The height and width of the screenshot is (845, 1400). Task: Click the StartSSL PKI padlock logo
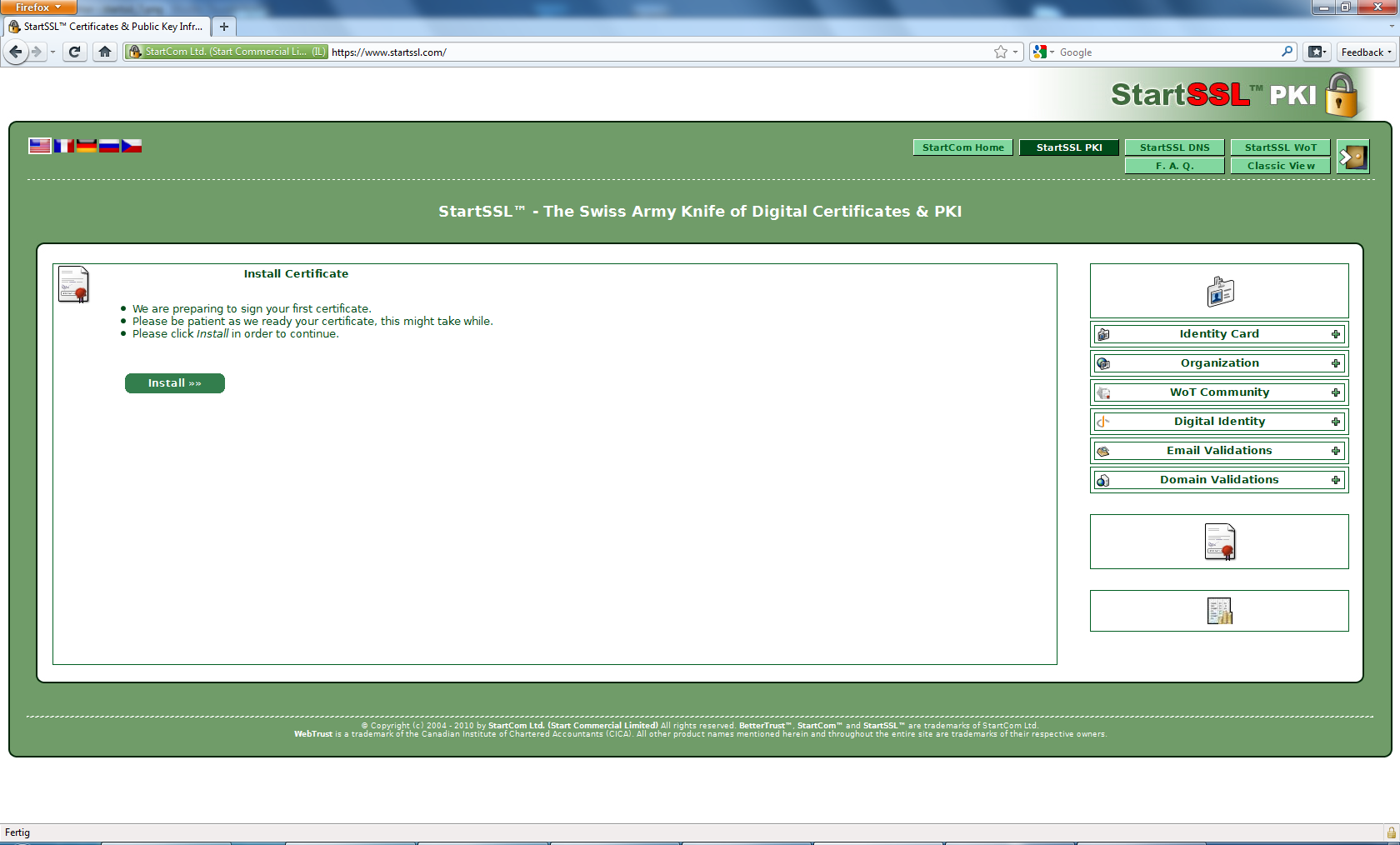[1341, 95]
